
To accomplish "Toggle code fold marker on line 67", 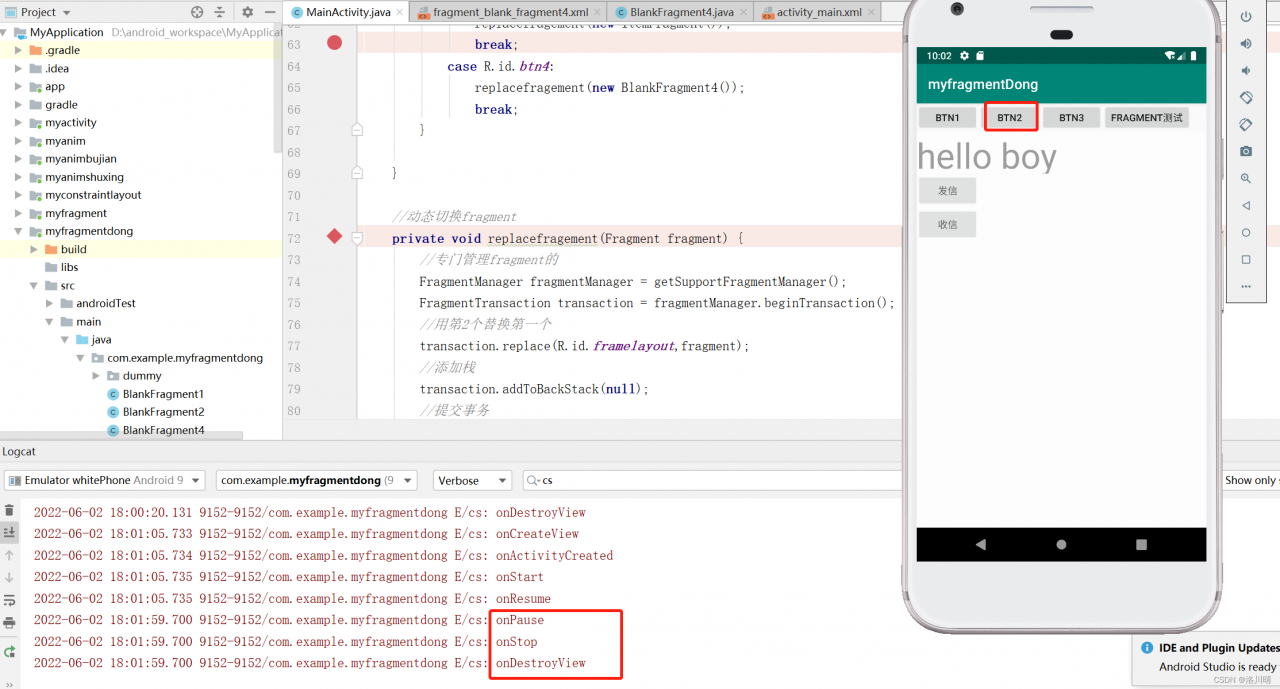I will [357, 130].
